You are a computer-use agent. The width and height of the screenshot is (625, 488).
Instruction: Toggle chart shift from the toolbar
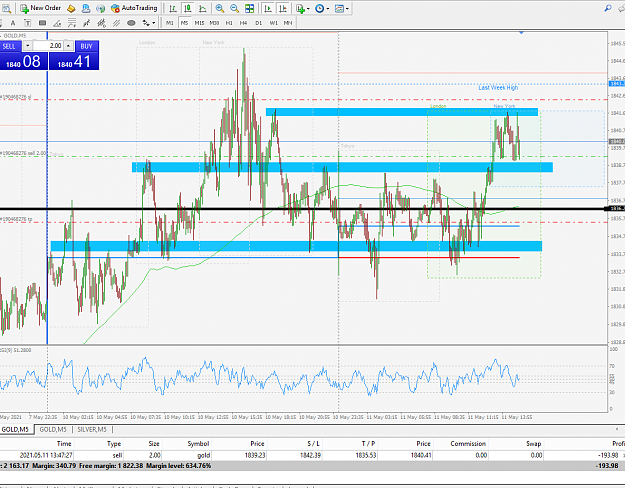click(x=283, y=8)
